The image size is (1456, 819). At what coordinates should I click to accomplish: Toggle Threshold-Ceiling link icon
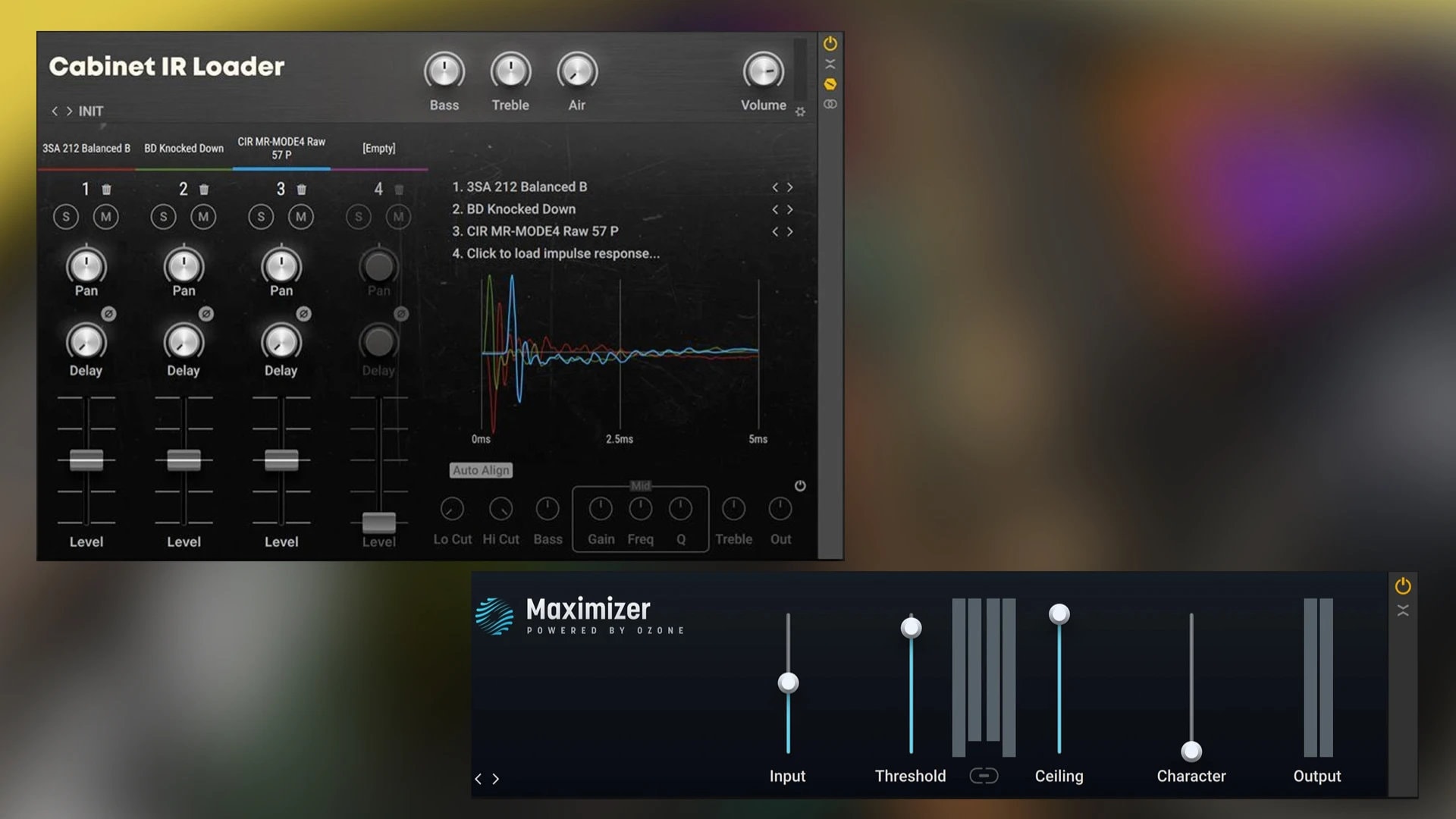tap(984, 776)
